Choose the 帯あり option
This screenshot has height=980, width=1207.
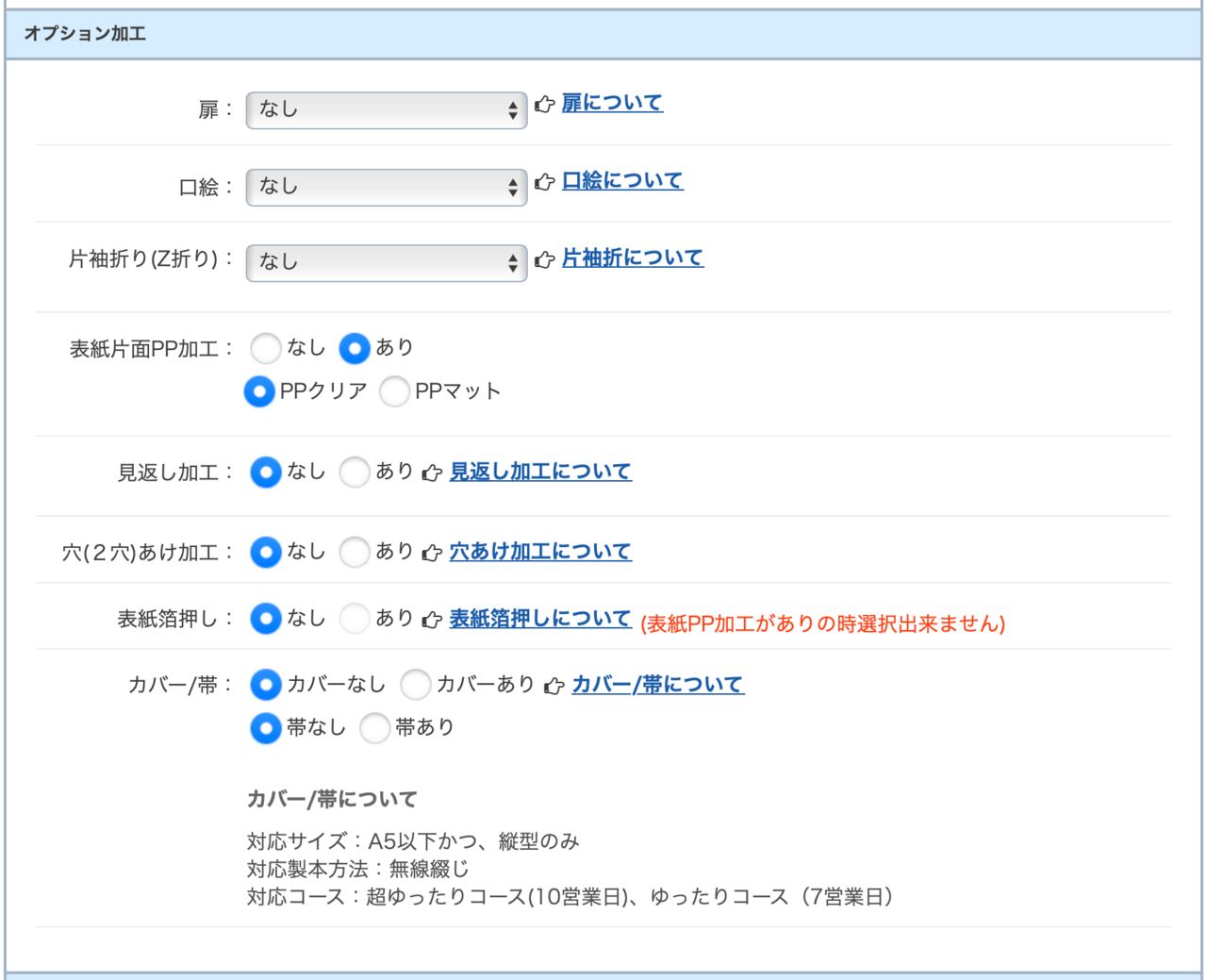(374, 728)
